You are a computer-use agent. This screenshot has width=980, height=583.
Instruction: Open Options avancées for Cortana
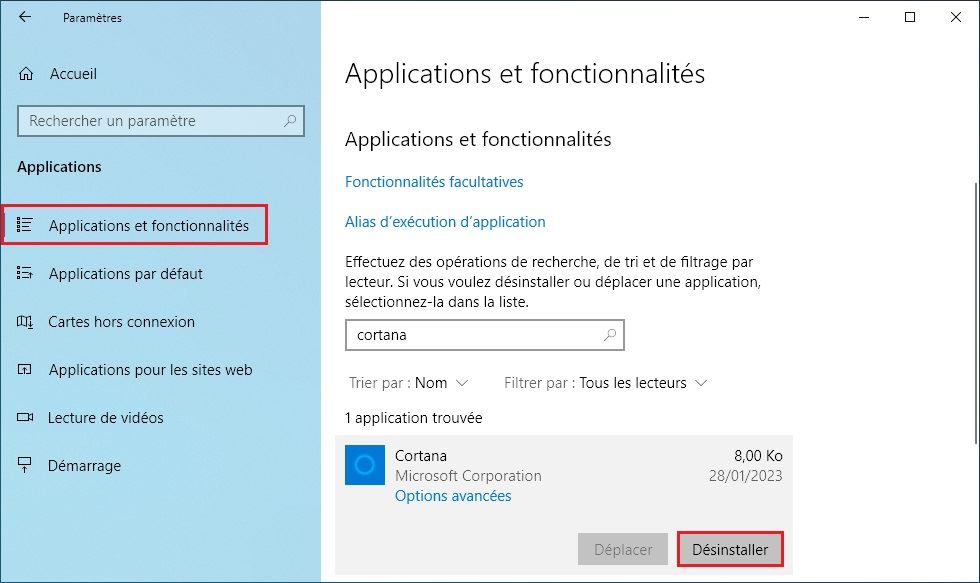tap(452, 495)
